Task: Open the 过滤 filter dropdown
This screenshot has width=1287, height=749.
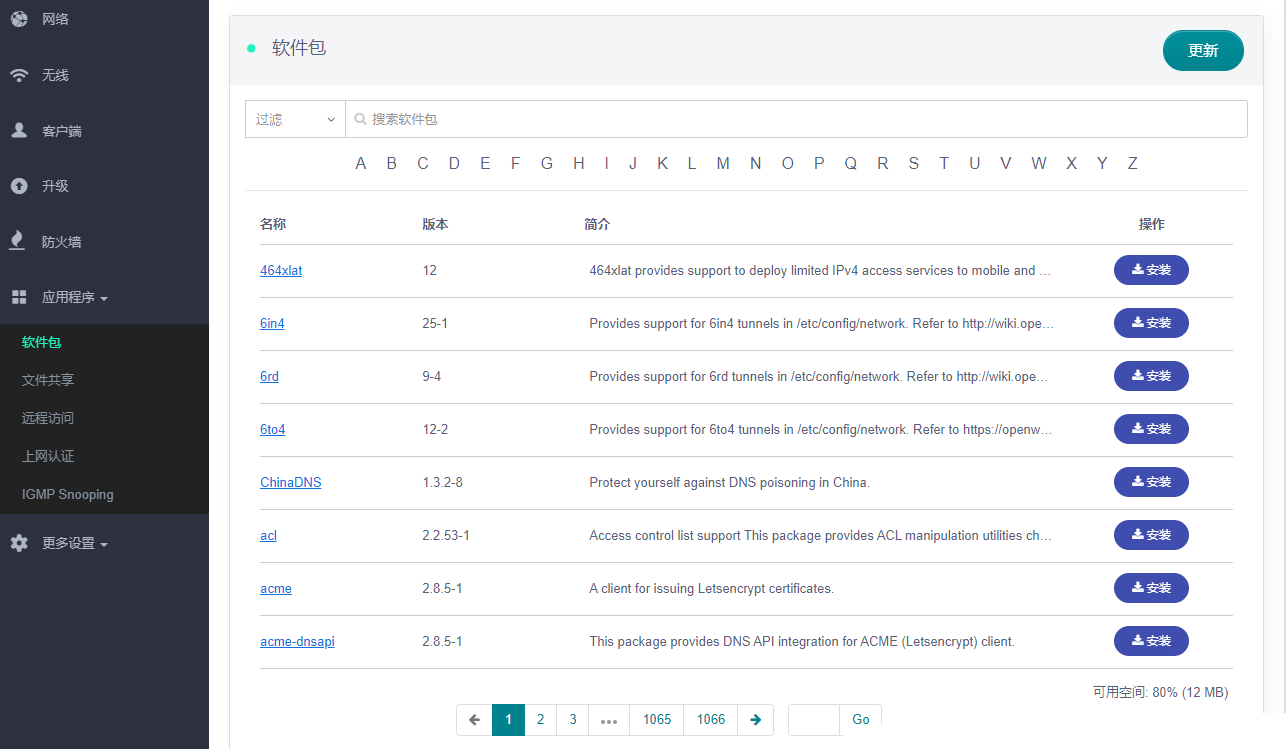Action: tap(295, 119)
